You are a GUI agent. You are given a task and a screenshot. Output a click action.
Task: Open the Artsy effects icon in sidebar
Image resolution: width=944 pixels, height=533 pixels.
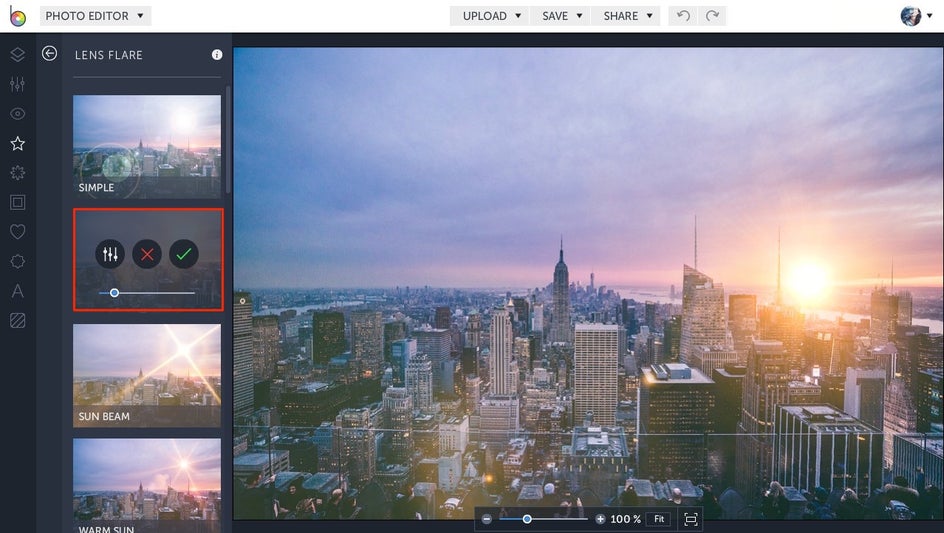(17, 173)
